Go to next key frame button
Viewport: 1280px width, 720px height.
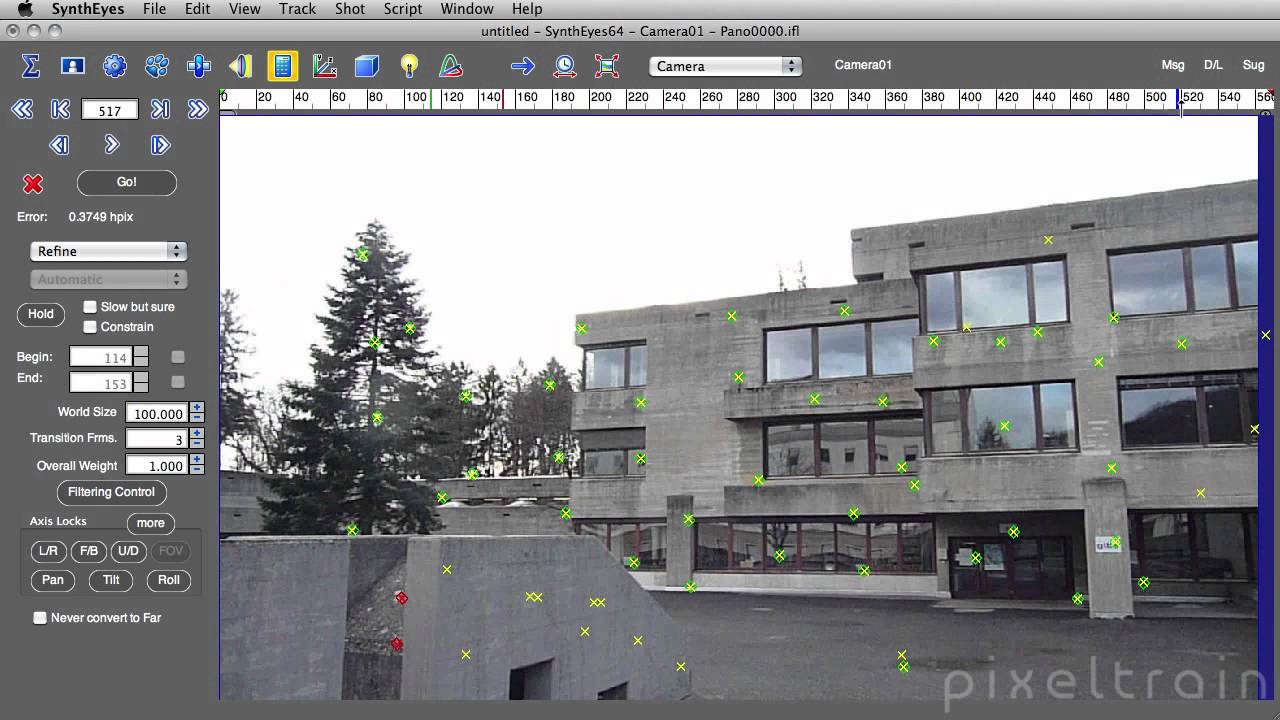tap(160, 110)
